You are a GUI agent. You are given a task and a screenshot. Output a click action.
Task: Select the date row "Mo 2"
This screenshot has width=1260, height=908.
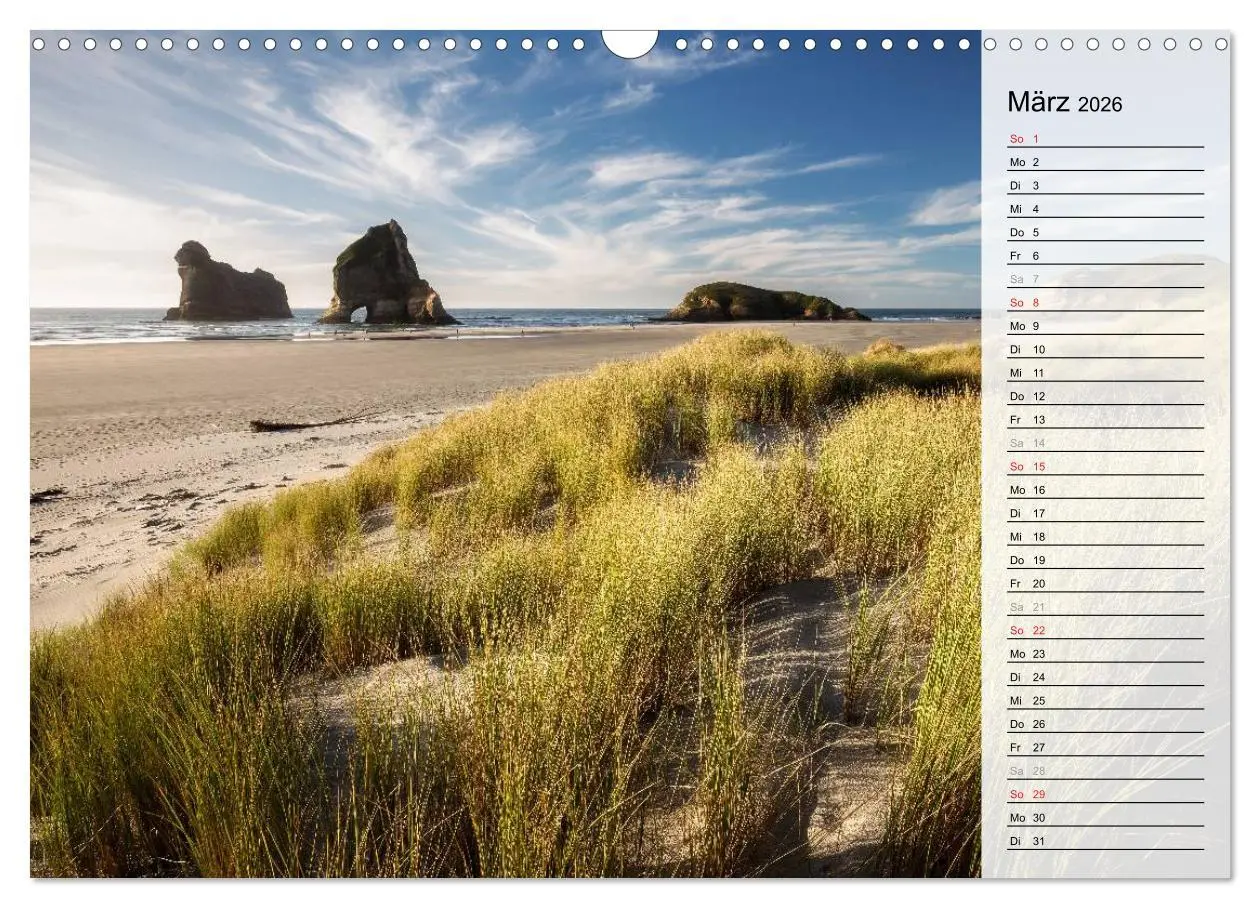coord(1105,162)
